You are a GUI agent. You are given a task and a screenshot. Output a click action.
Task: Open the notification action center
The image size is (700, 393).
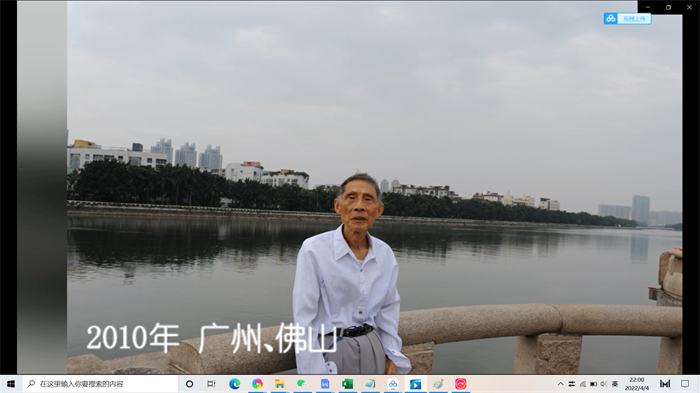tap(685, 384)
